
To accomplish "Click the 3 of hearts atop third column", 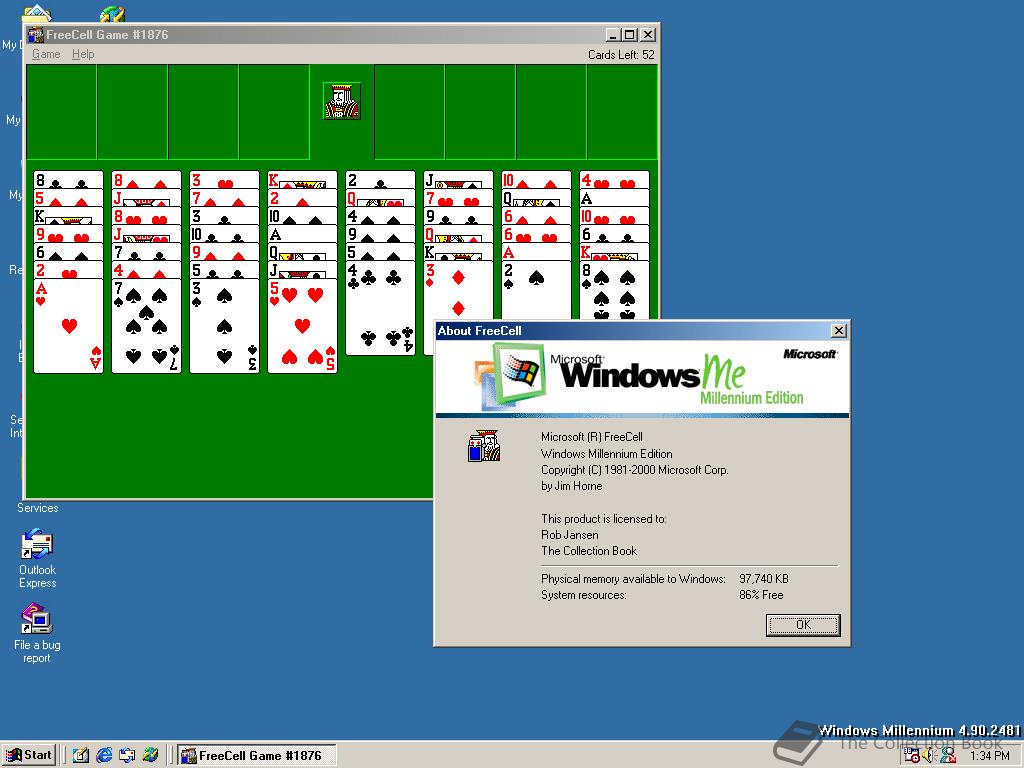I will pyautogui.click(x=224, y=180).
